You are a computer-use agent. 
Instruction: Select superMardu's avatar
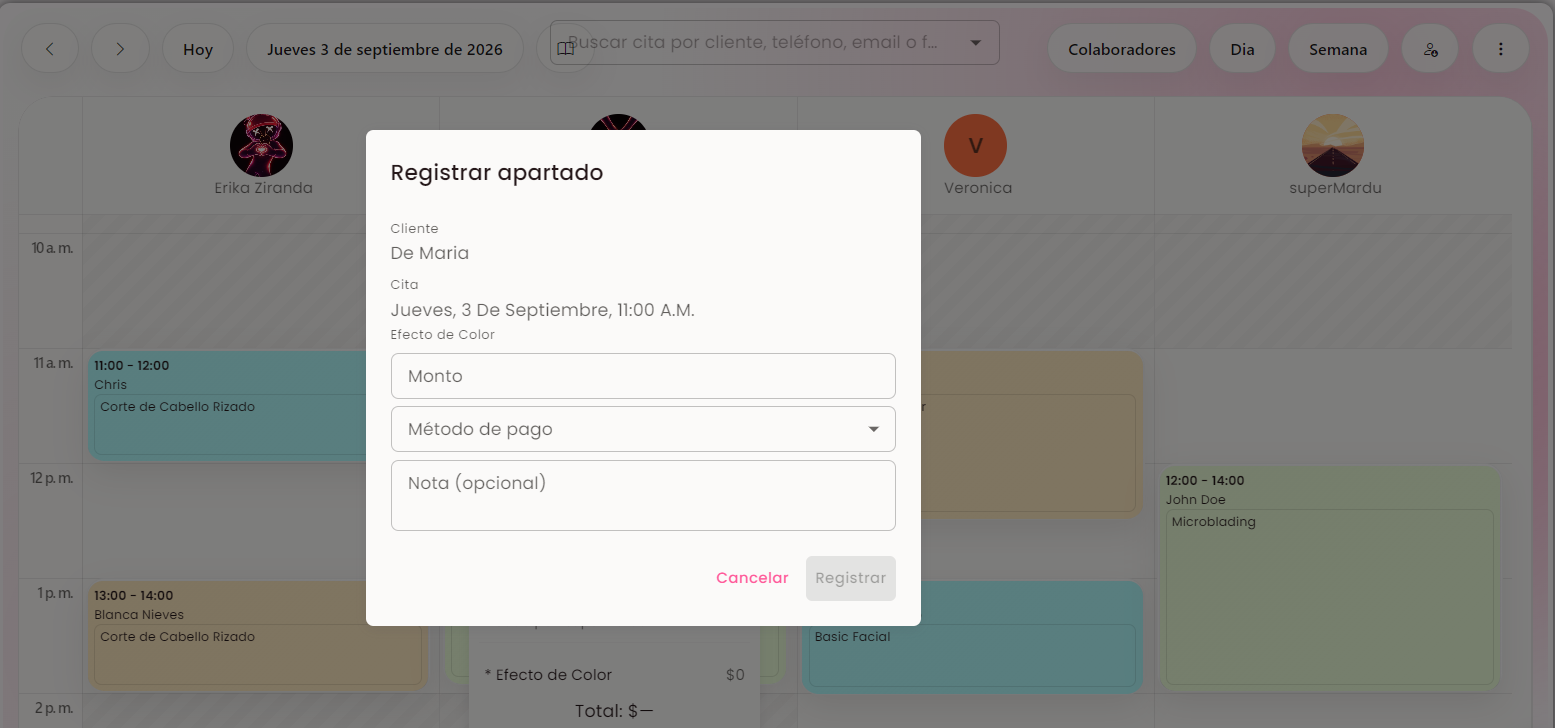pos(1333,146)
